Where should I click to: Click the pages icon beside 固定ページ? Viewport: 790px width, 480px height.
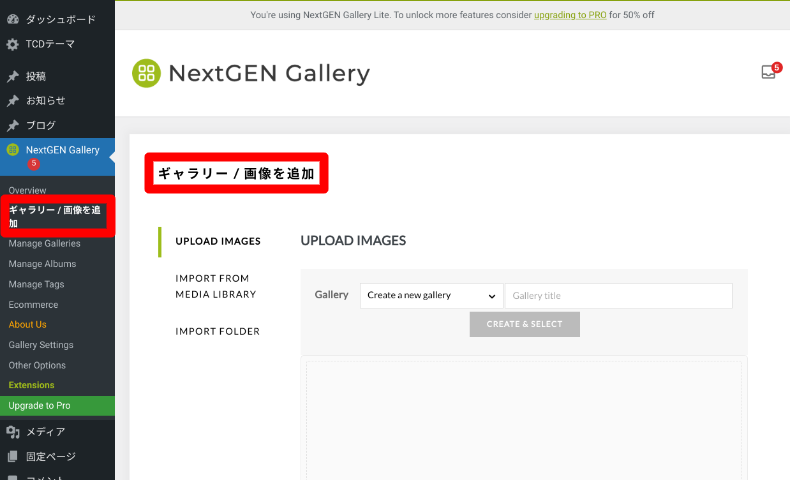point(13,456)
